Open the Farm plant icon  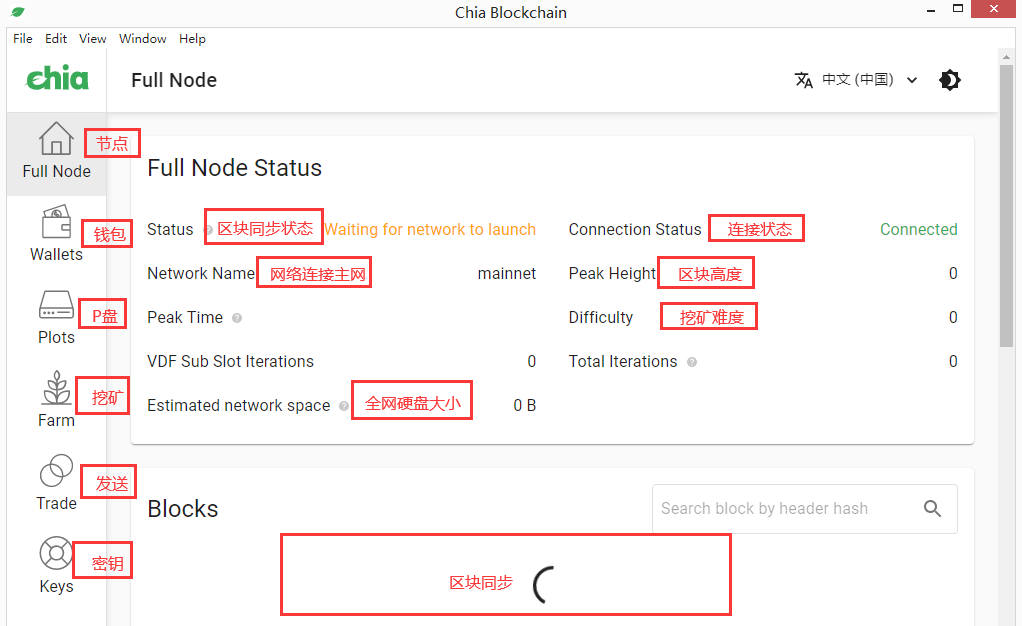point(56,388)
